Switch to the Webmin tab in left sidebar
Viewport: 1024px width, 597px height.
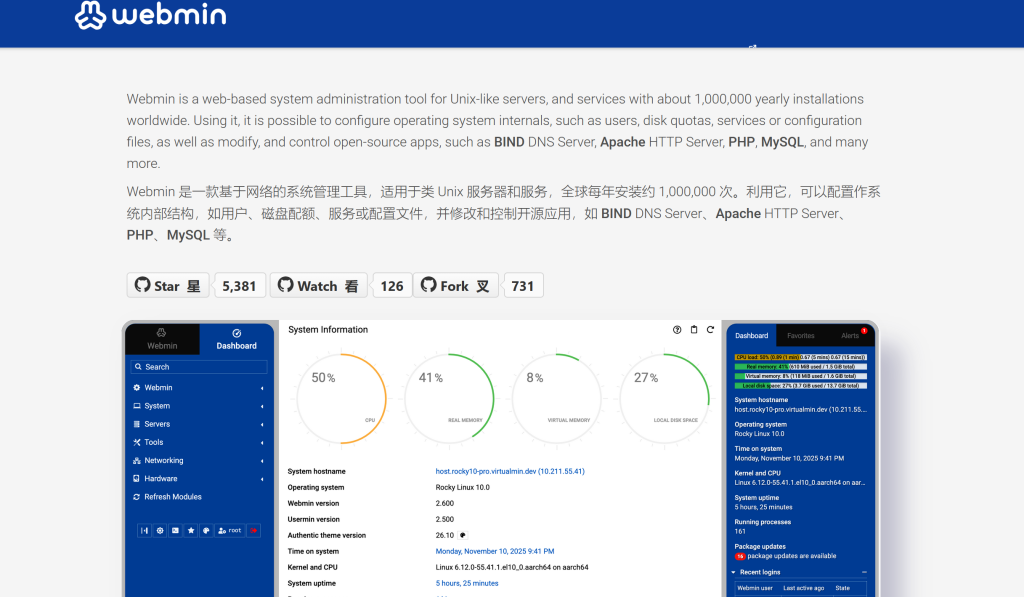pyautogui.click(x=162, y=339)
